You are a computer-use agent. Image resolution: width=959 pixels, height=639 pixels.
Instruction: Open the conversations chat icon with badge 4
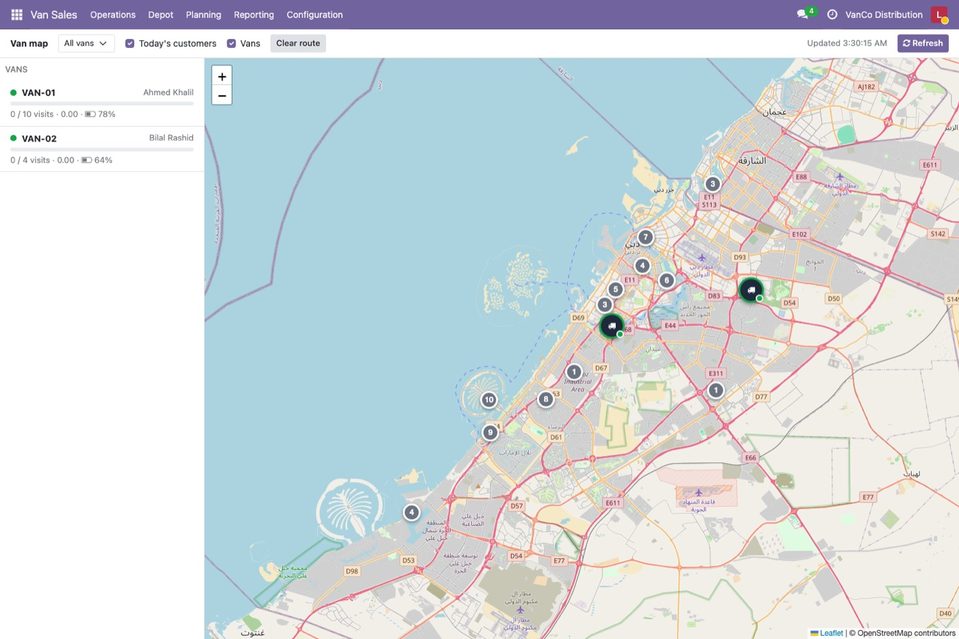pyautogui.click(x=802, y=14)
